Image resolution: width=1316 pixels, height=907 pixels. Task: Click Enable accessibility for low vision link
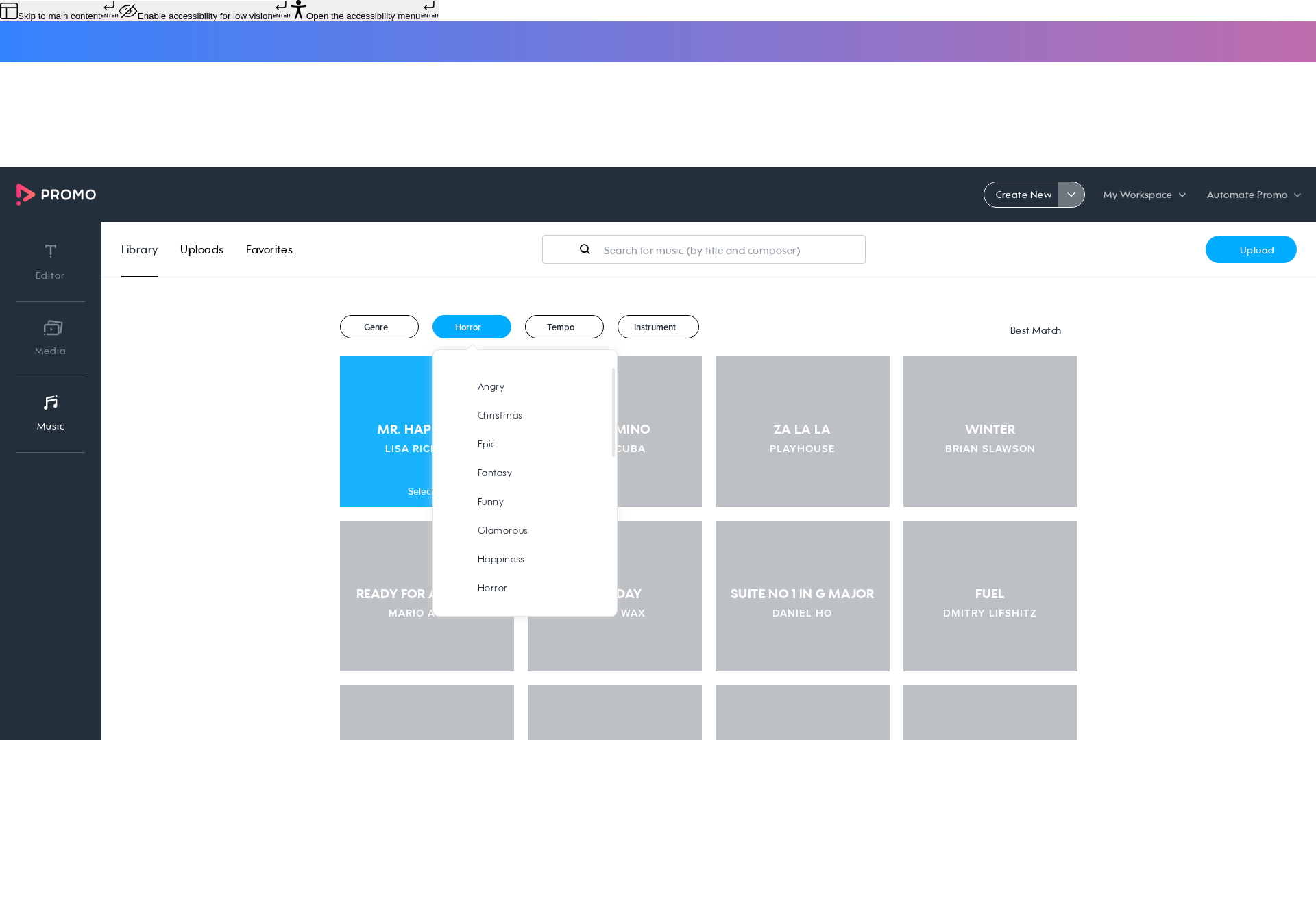pyautogui.click(x=205, y=16)
